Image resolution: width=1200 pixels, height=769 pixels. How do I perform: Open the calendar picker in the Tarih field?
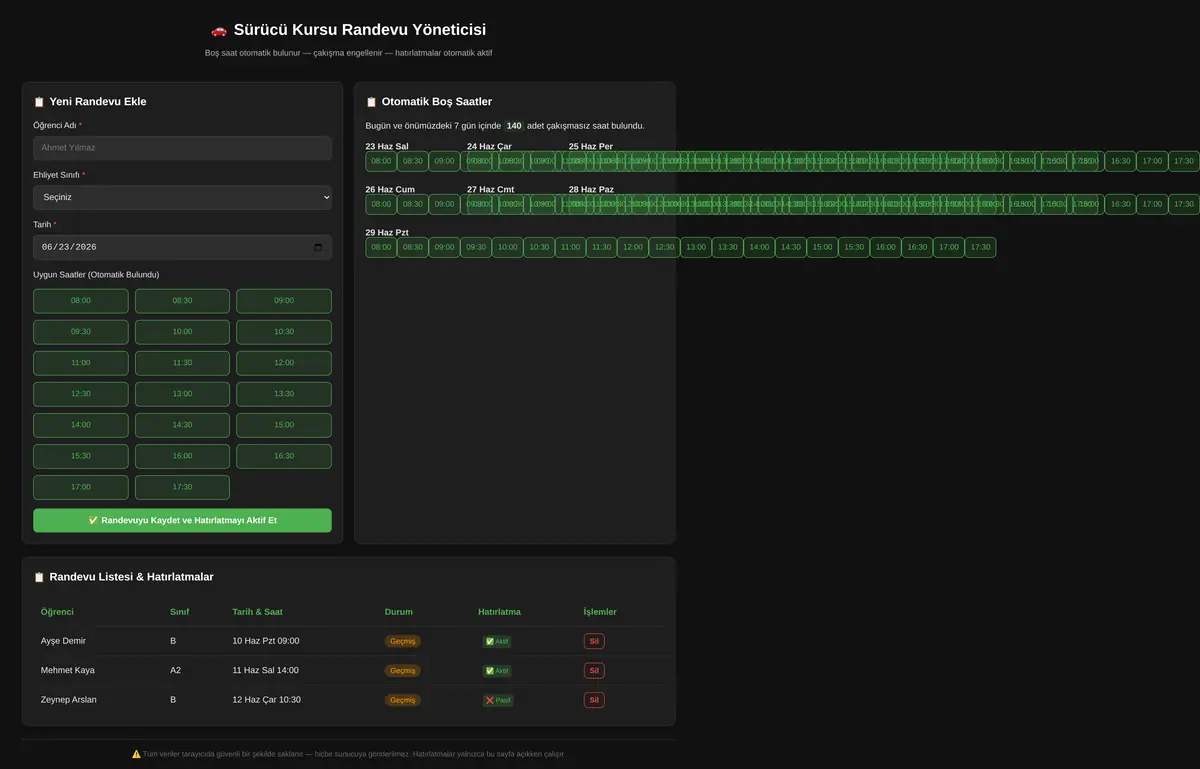(x=318, y=247)
